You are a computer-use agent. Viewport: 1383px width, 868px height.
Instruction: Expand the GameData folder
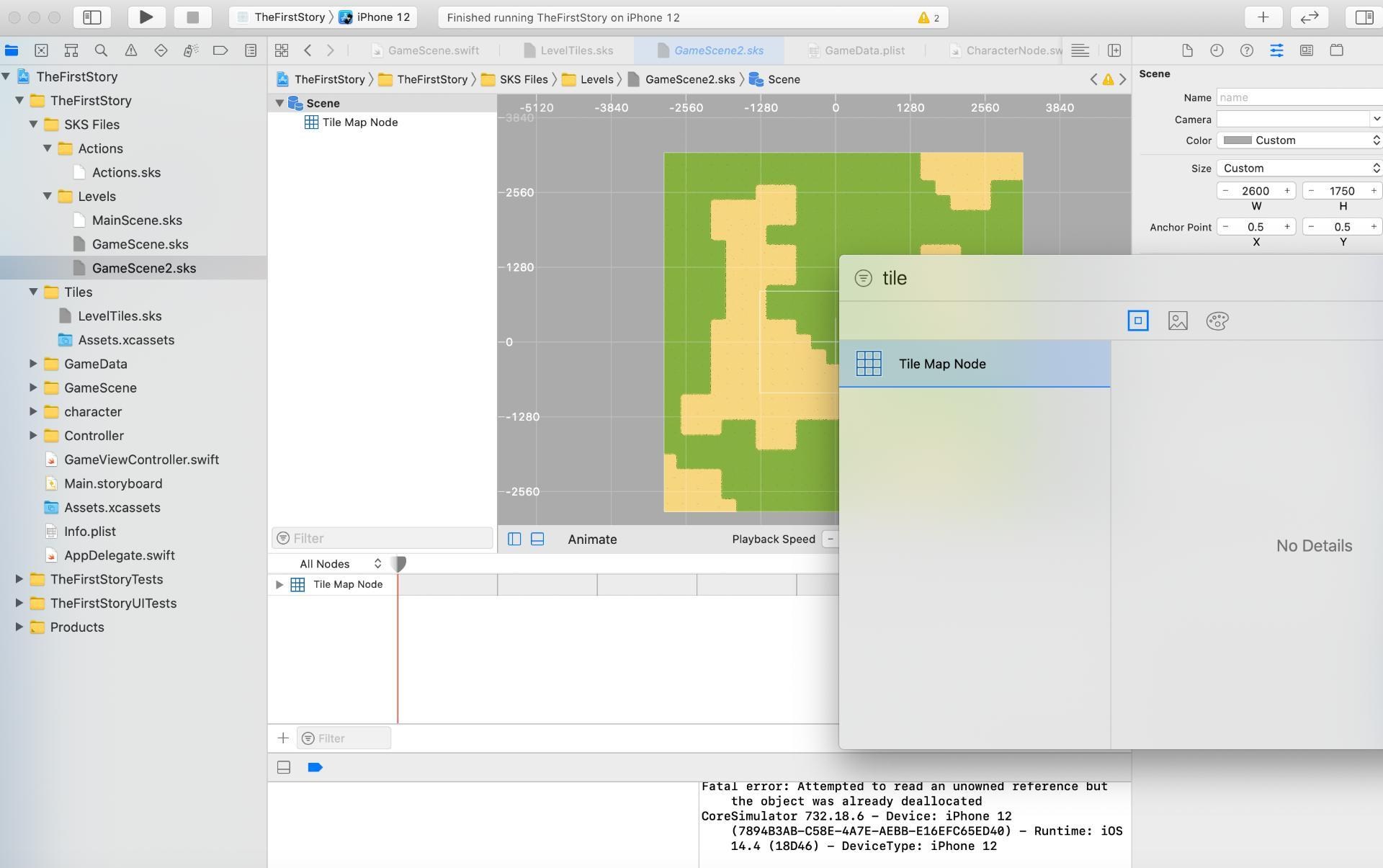(x=33, y=364)
